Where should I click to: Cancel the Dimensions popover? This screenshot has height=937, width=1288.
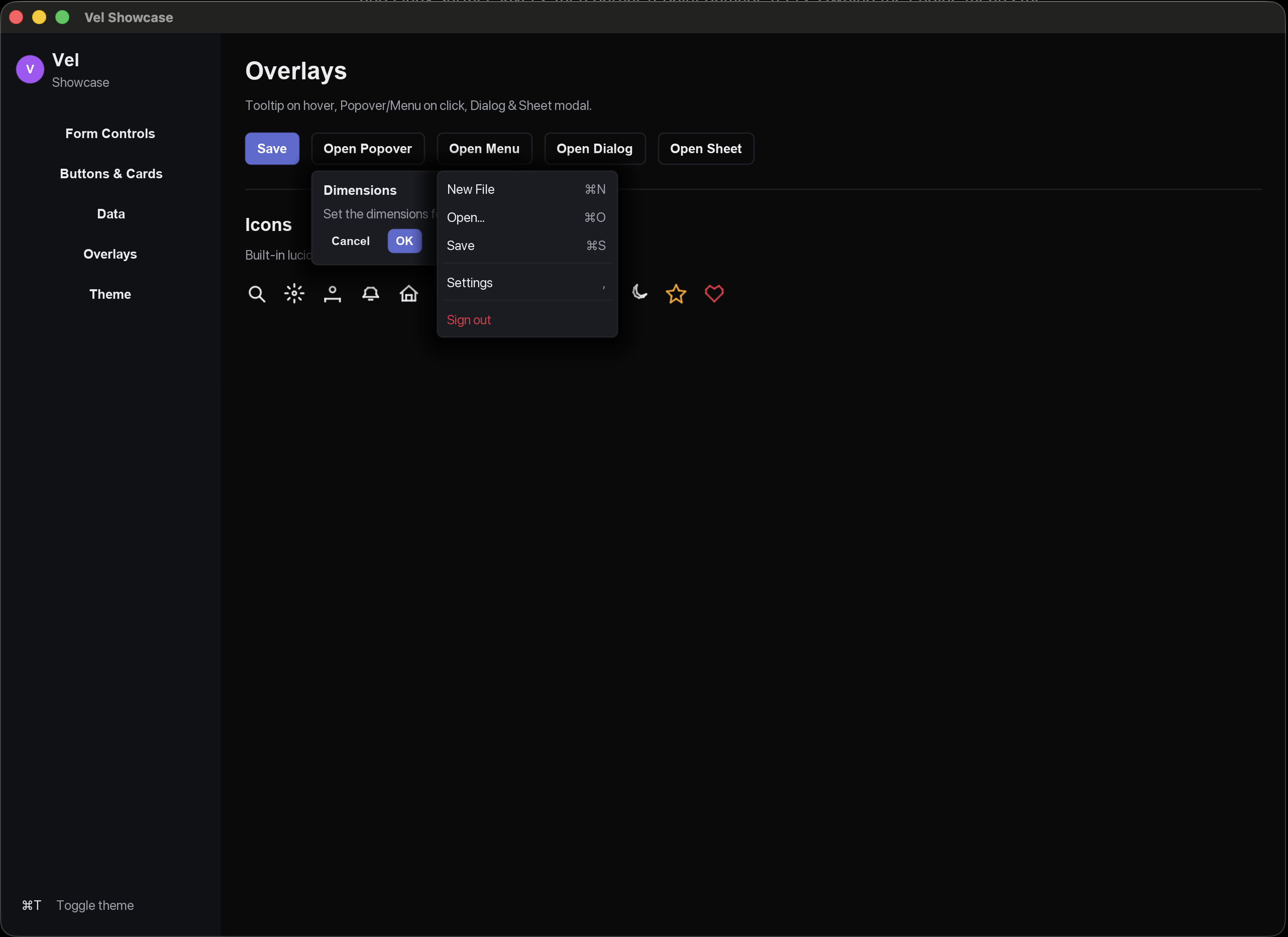pyautogui.click(x=351, y=241)
